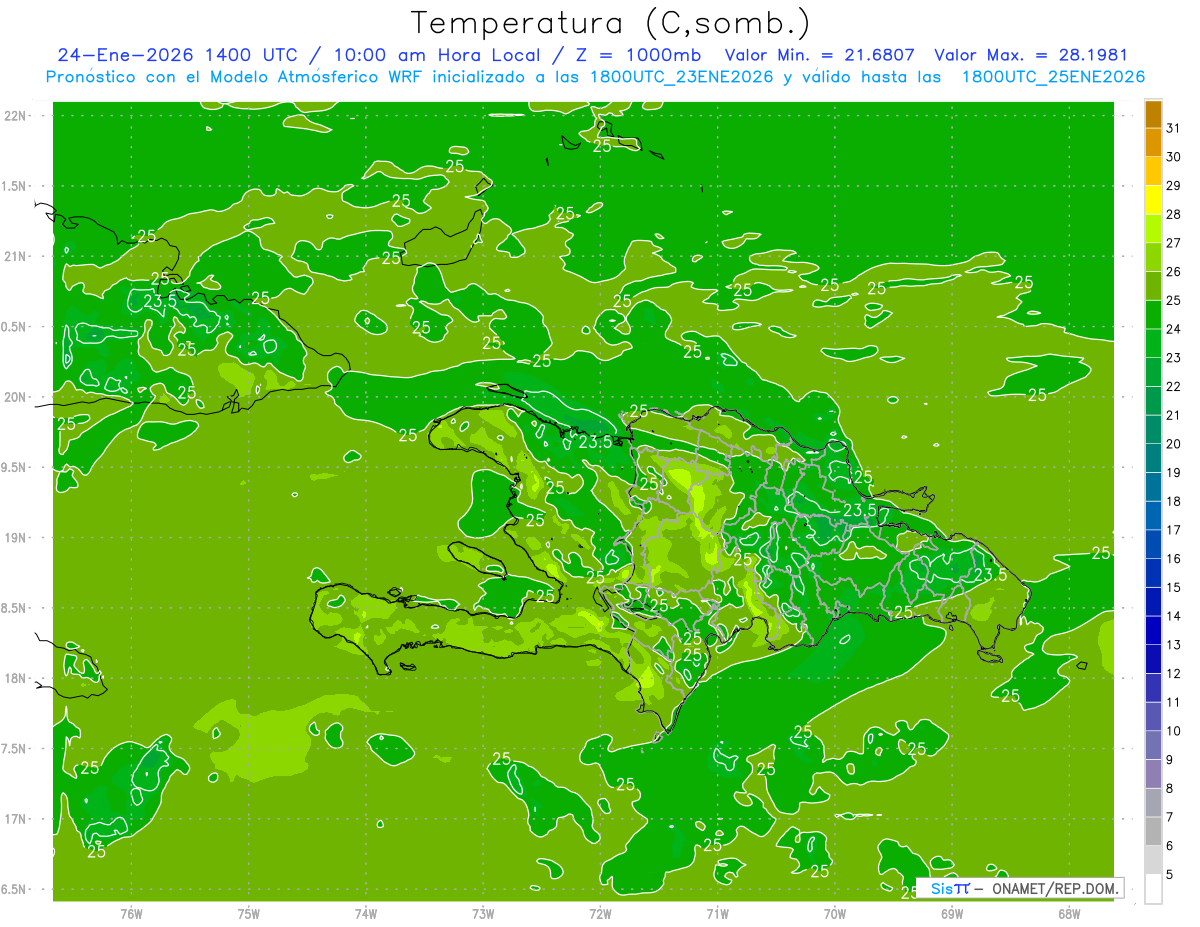Select "Valor Min. = 21.6807" text

coord(820,54)
